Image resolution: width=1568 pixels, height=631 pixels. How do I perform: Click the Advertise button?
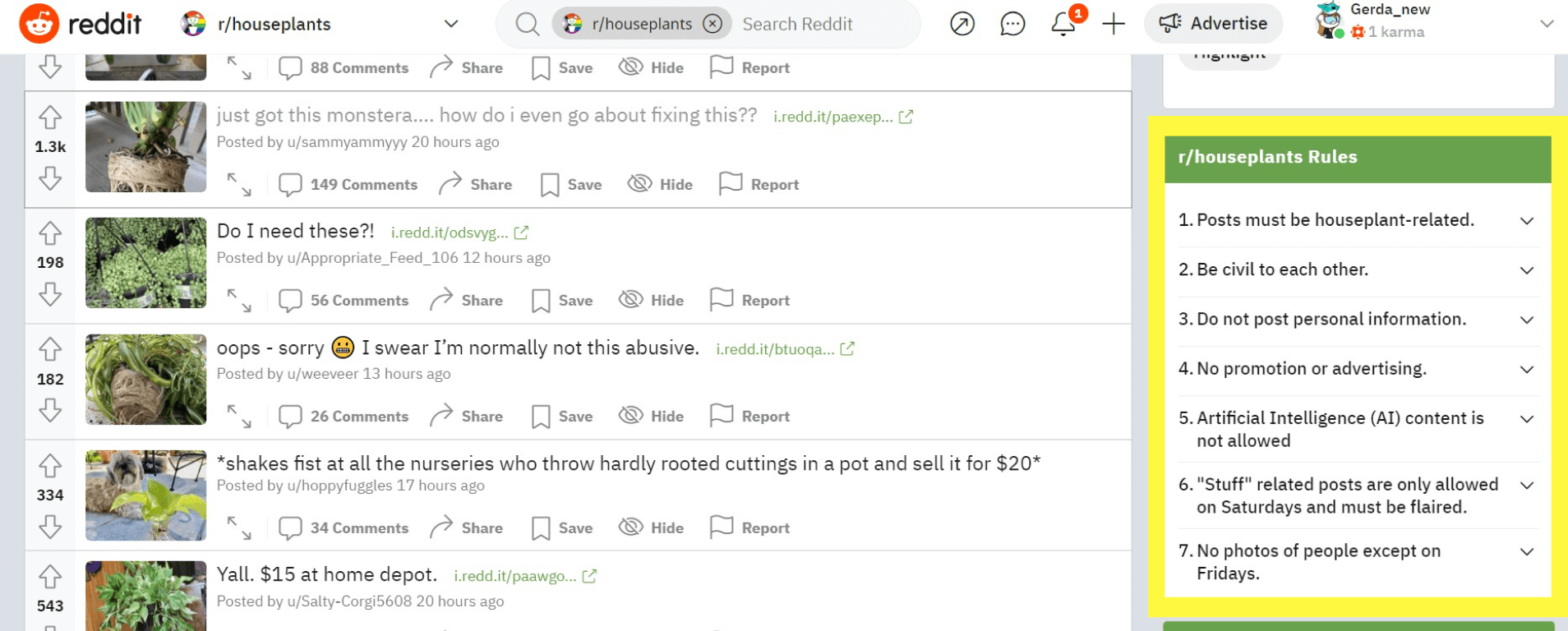[1214, 24]
